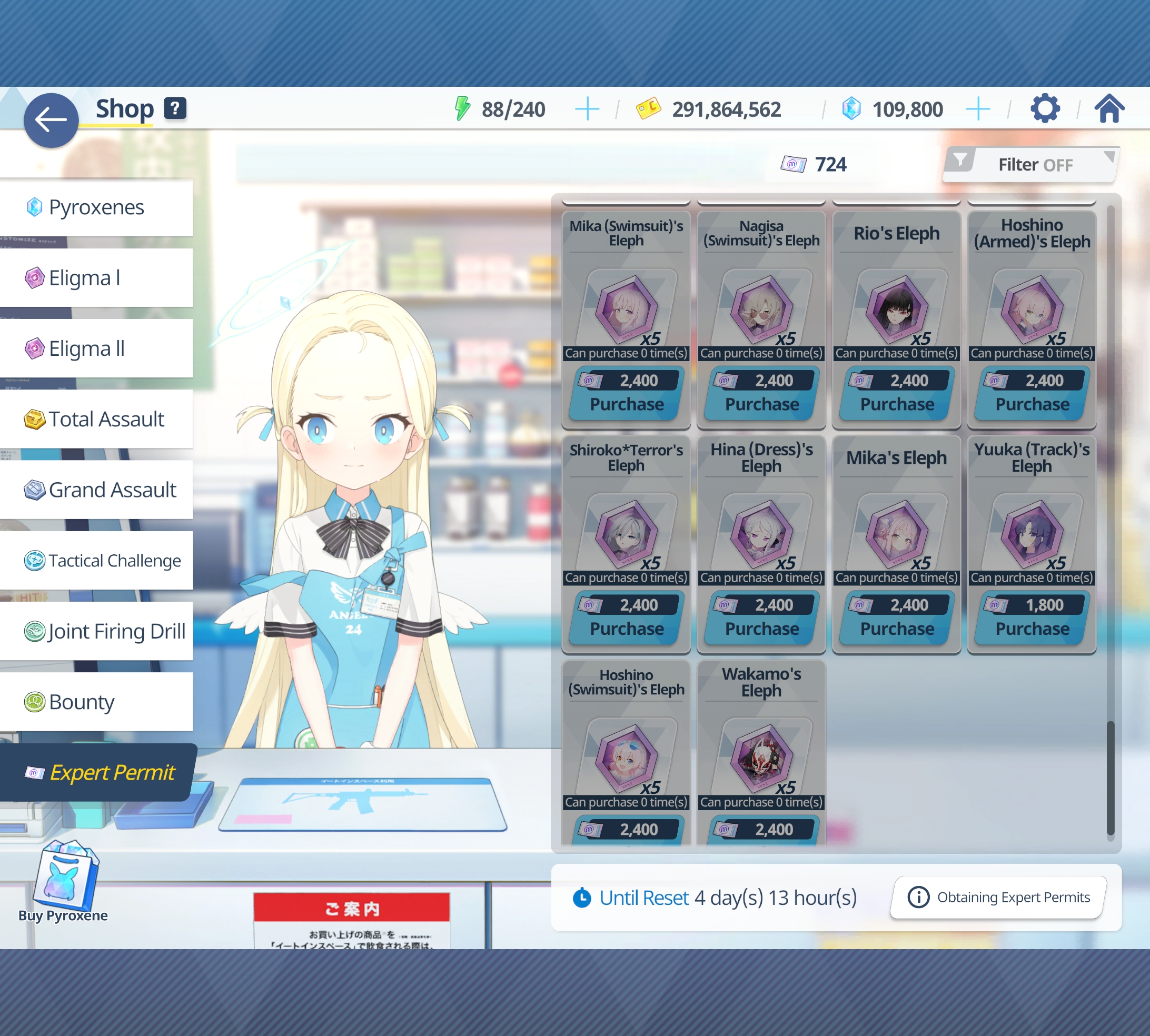The width and height of the screenshot is (1150, 1036).
Task: Open the Total Assault shop tab
Action: click(x=96, y=420)
